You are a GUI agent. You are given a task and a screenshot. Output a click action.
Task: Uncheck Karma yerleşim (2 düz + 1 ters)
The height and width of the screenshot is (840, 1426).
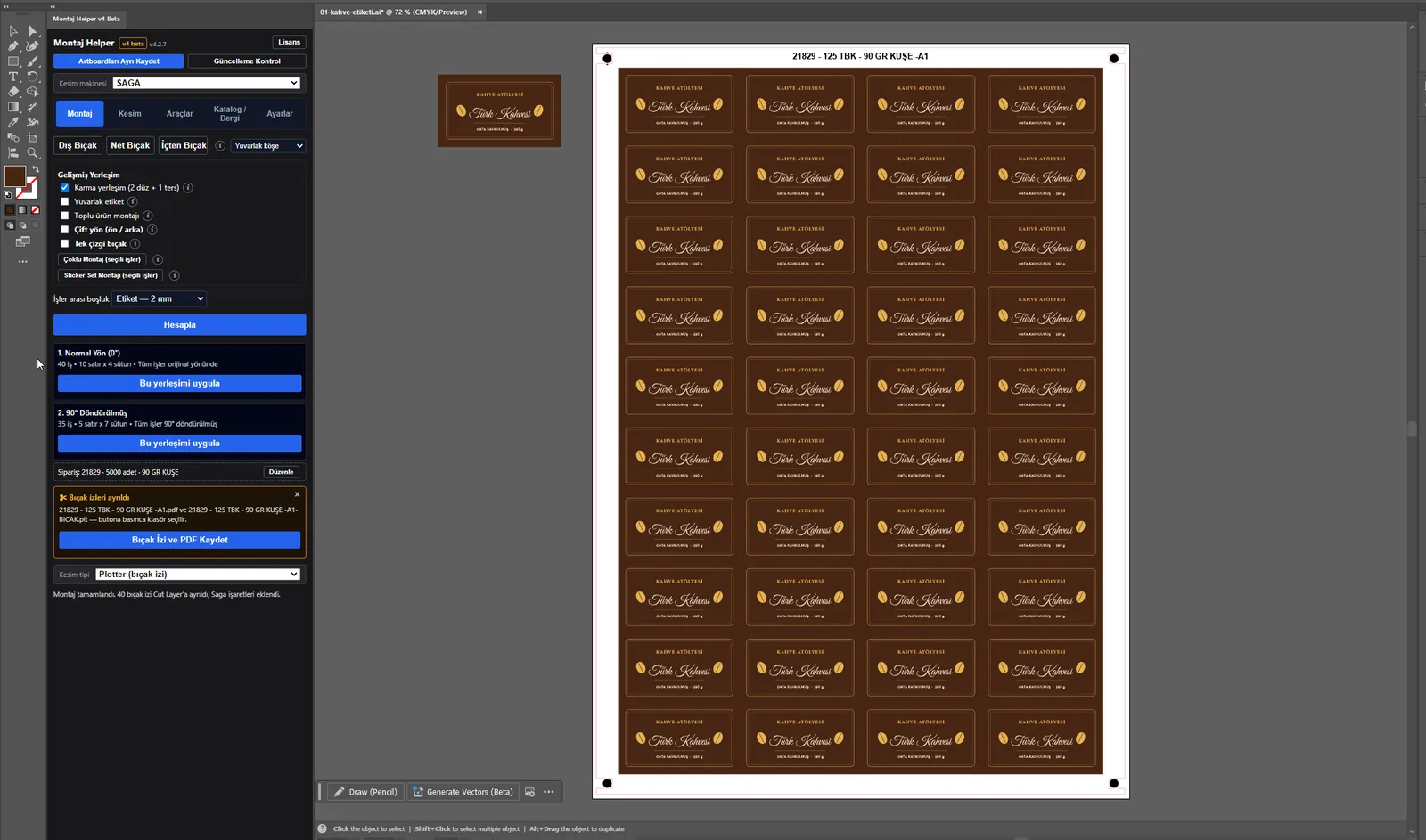64,188
